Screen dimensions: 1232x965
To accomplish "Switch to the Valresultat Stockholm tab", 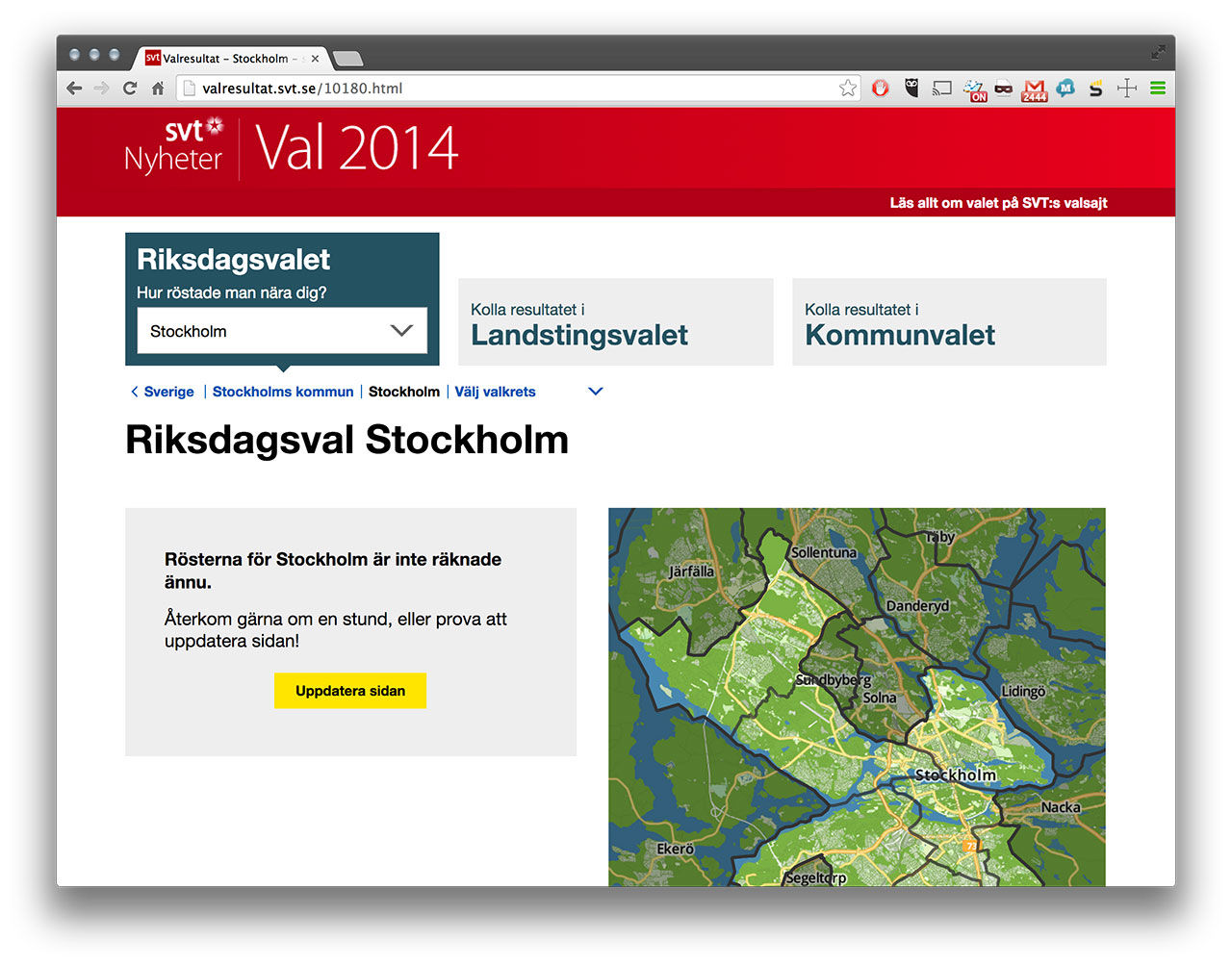I will pos(229,58).
